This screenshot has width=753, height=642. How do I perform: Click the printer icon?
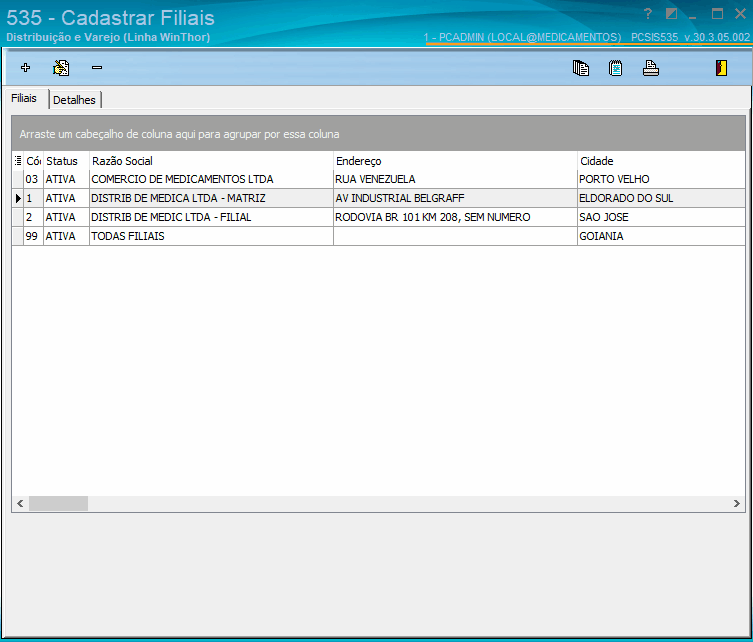651,68
